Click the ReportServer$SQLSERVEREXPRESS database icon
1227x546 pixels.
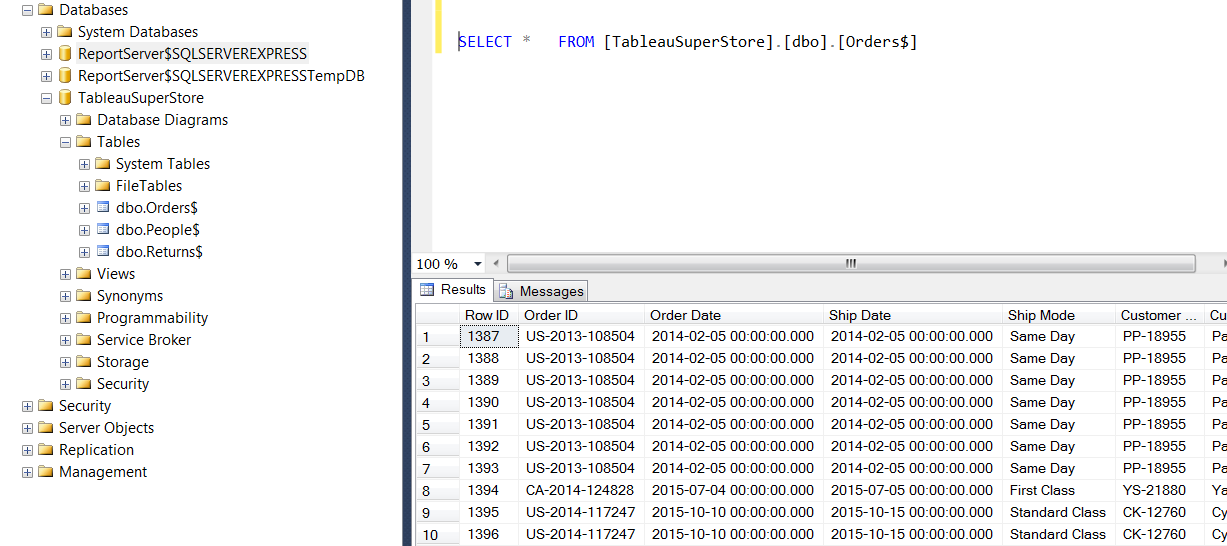point(65,54)
